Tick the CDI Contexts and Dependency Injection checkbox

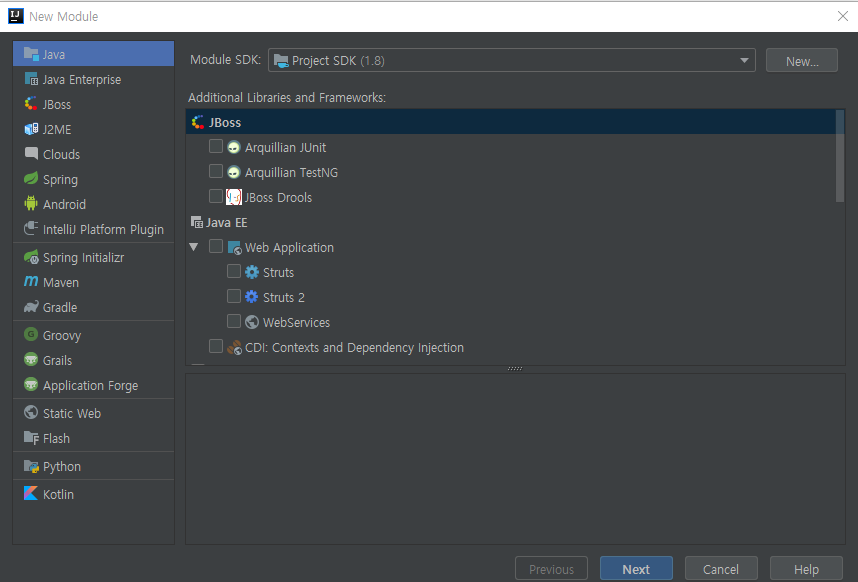point(216,346)
